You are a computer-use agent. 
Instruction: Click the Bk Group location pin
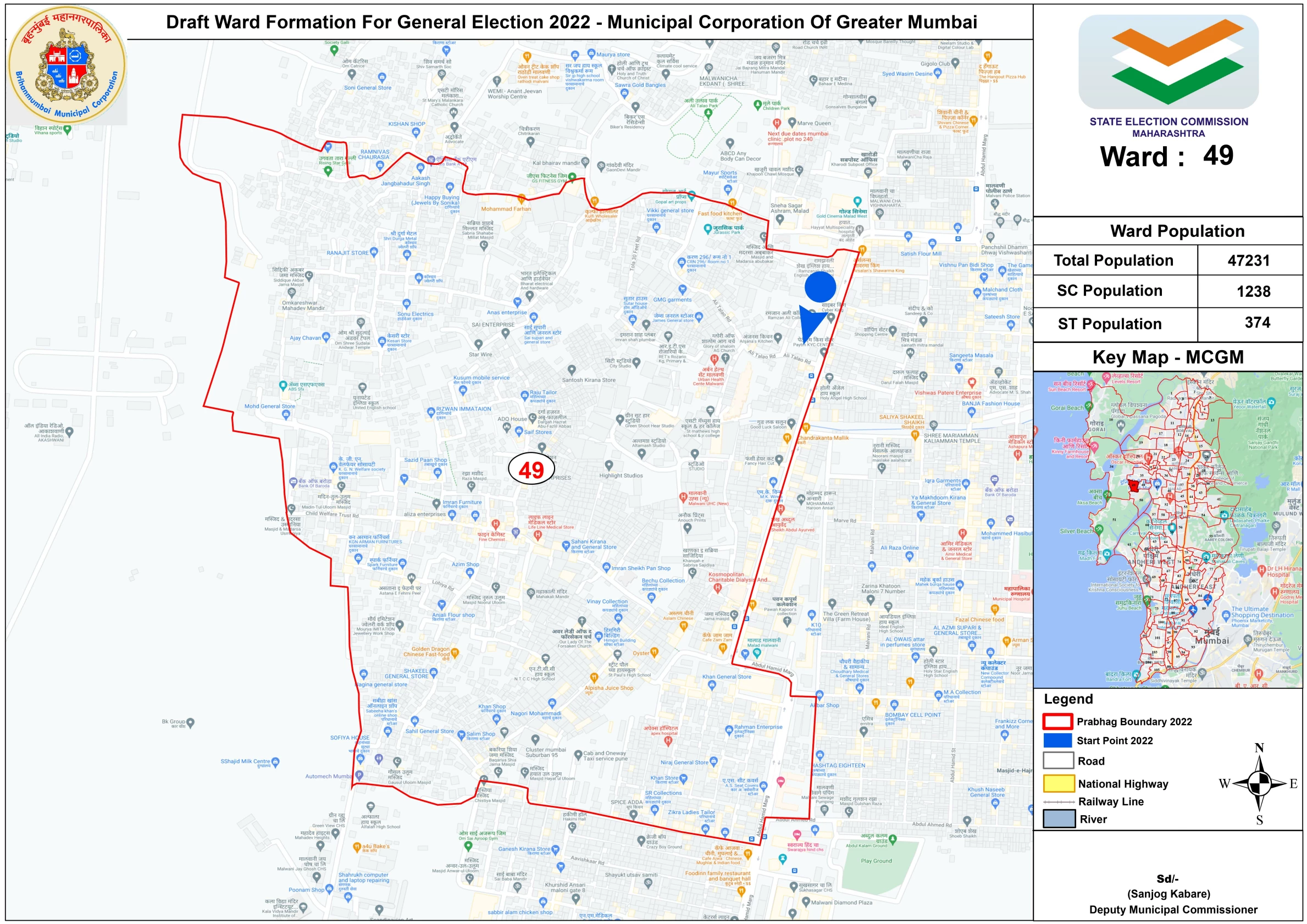191,722
